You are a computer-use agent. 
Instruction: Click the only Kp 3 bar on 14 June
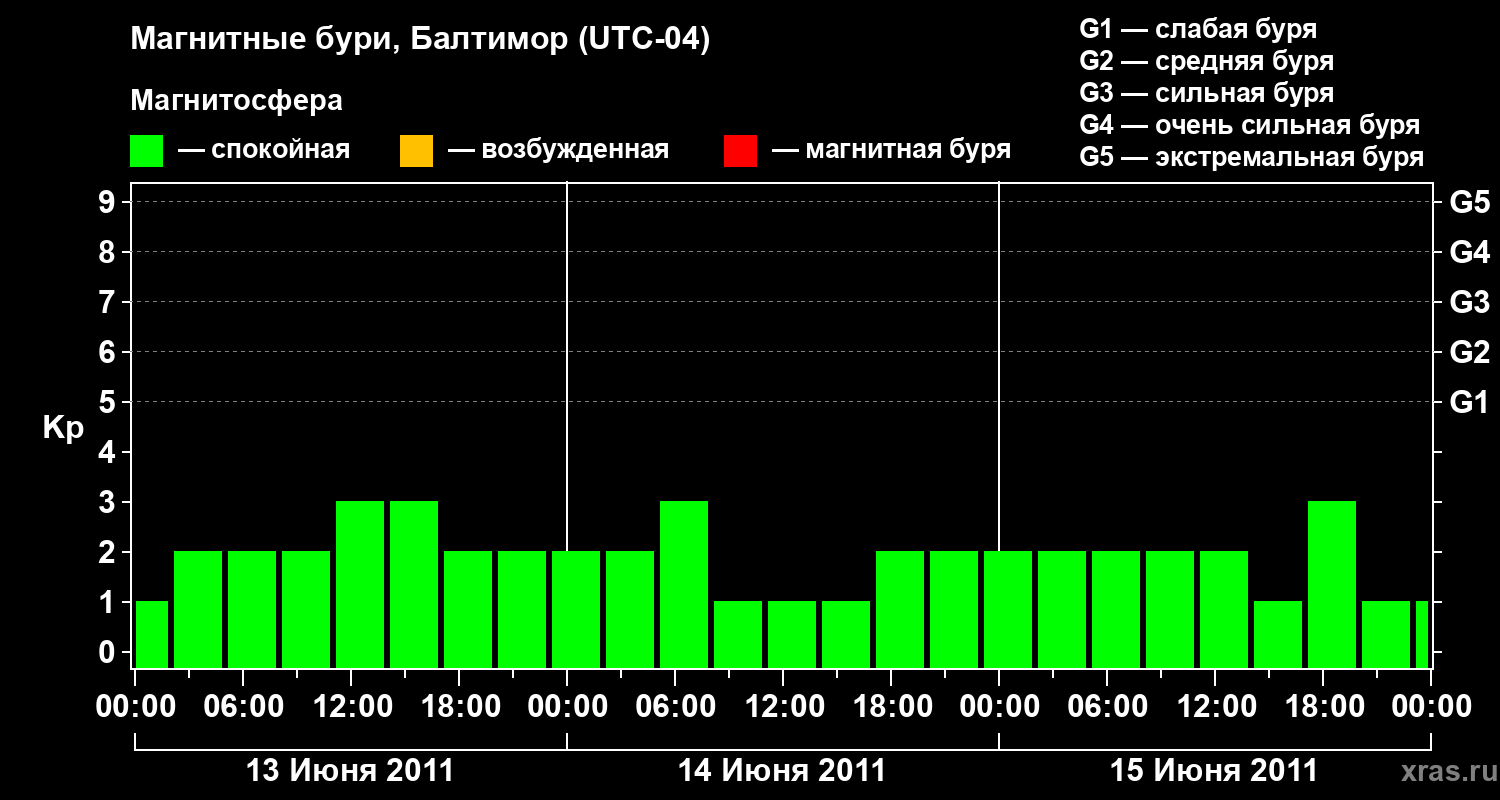684,584
